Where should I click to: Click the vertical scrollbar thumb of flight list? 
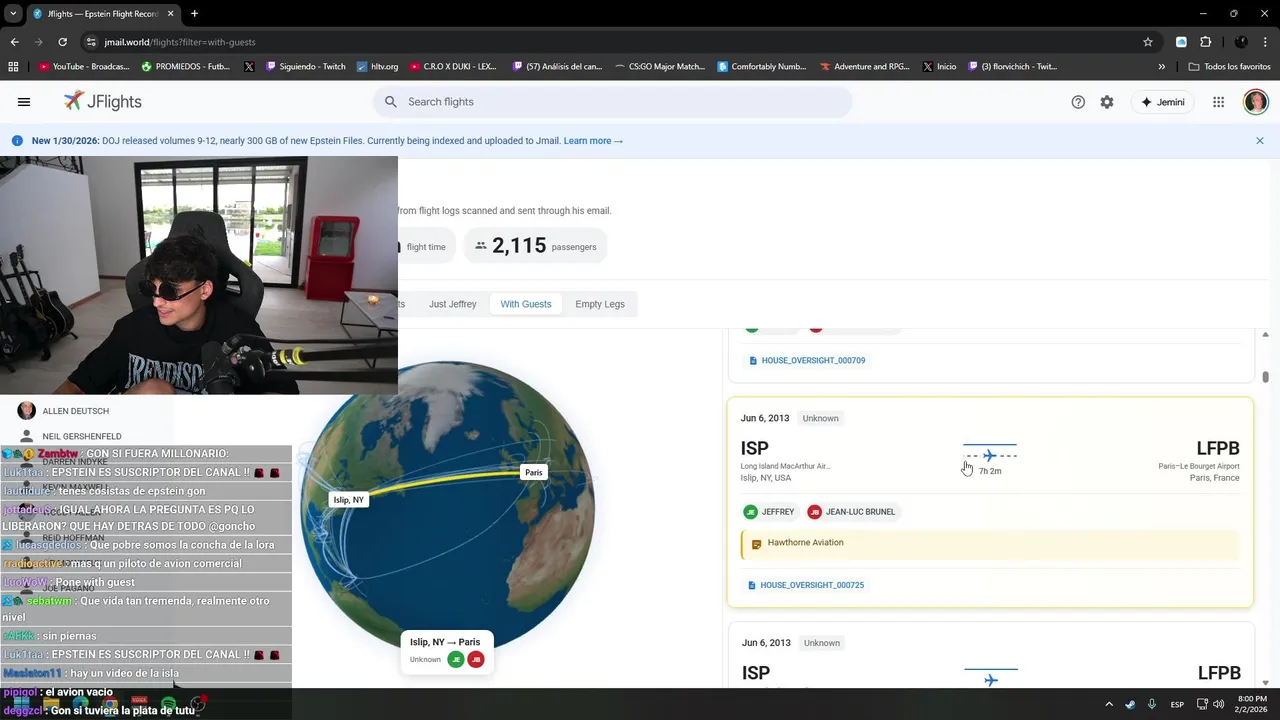(1265, 377)
